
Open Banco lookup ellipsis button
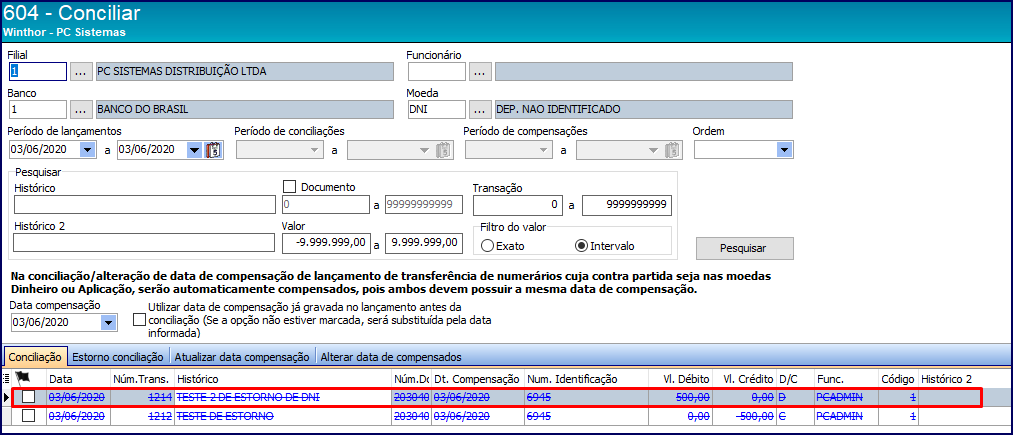(x=81, y=109)
